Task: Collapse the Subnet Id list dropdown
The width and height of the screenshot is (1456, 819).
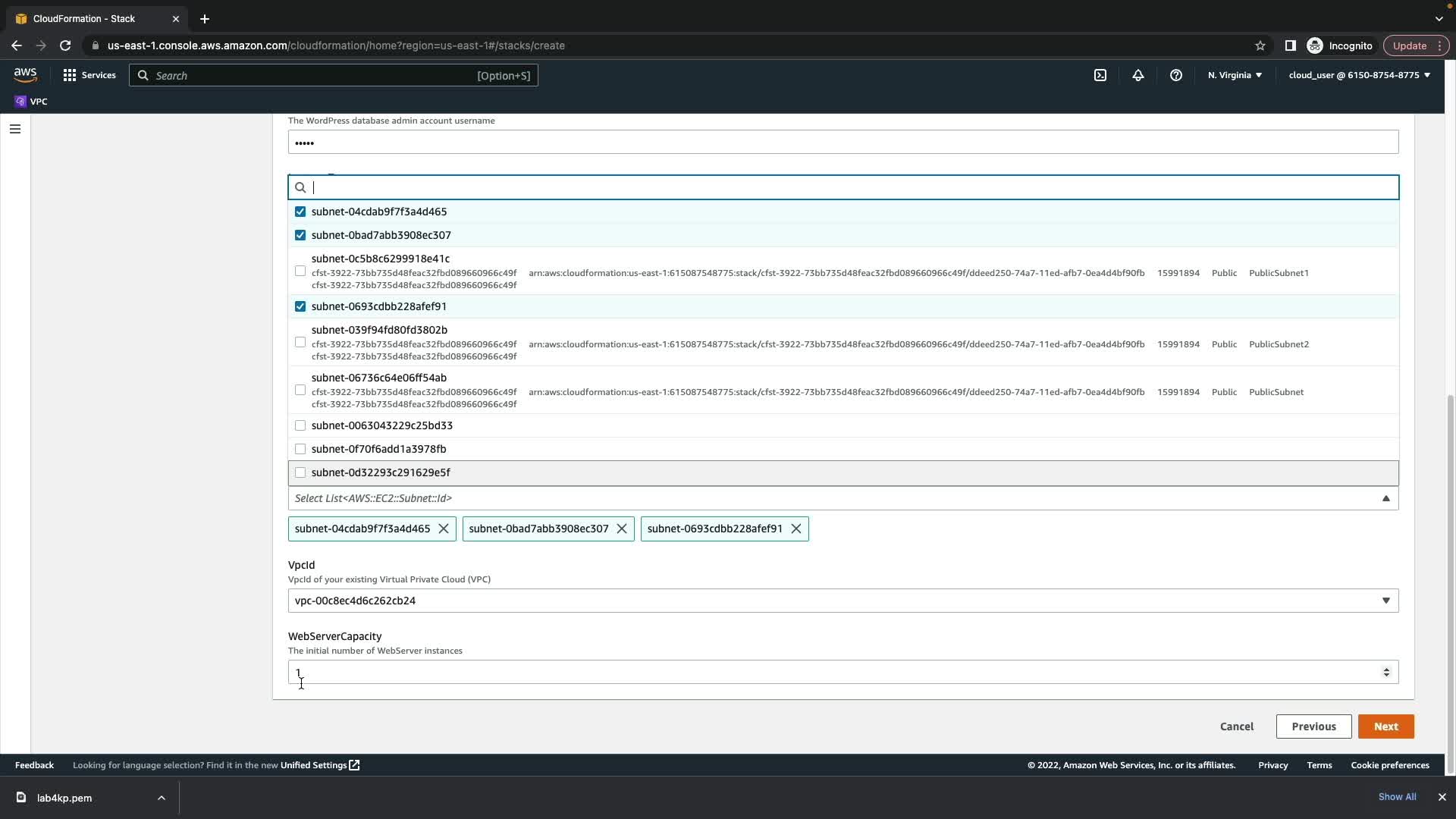Action: pos(1385,498)
